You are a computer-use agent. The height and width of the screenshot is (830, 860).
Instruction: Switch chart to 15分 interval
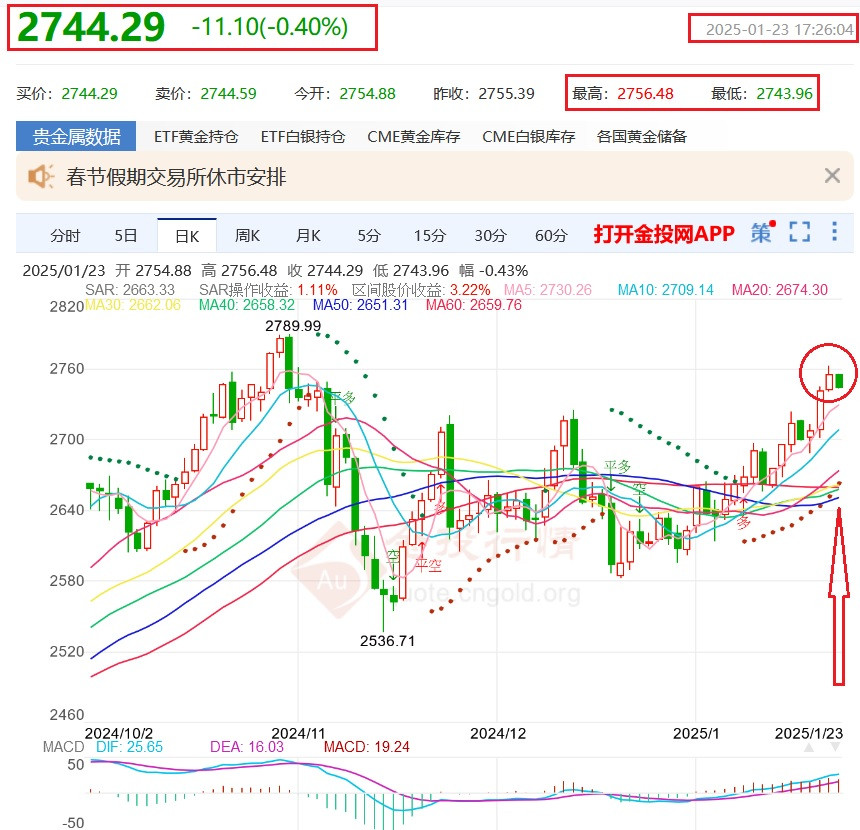tap(429, 236)
